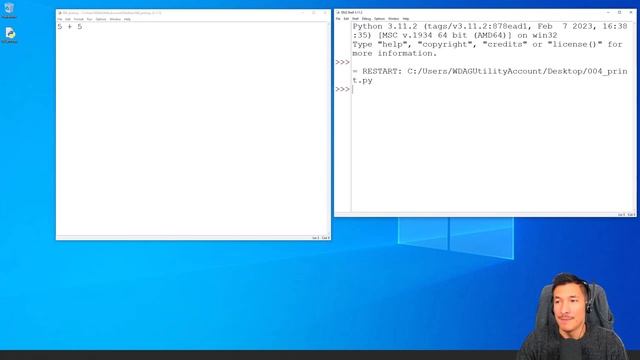Click the first '>>>' prompt in Shell sidebar
The width and height of the screenshot is (640, 360).
[342, 62]
